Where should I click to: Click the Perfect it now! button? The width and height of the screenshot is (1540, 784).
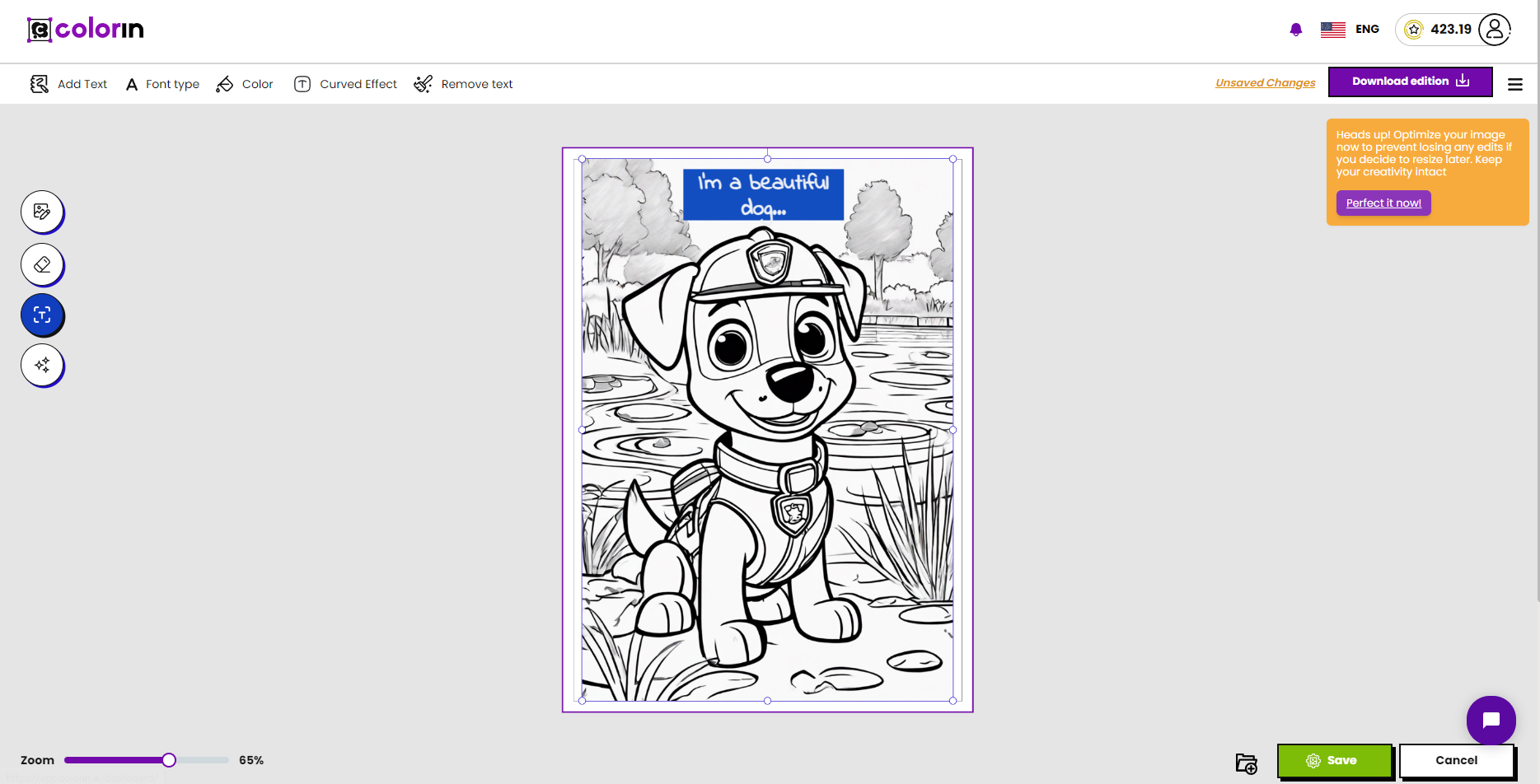tap(1383, 203)
